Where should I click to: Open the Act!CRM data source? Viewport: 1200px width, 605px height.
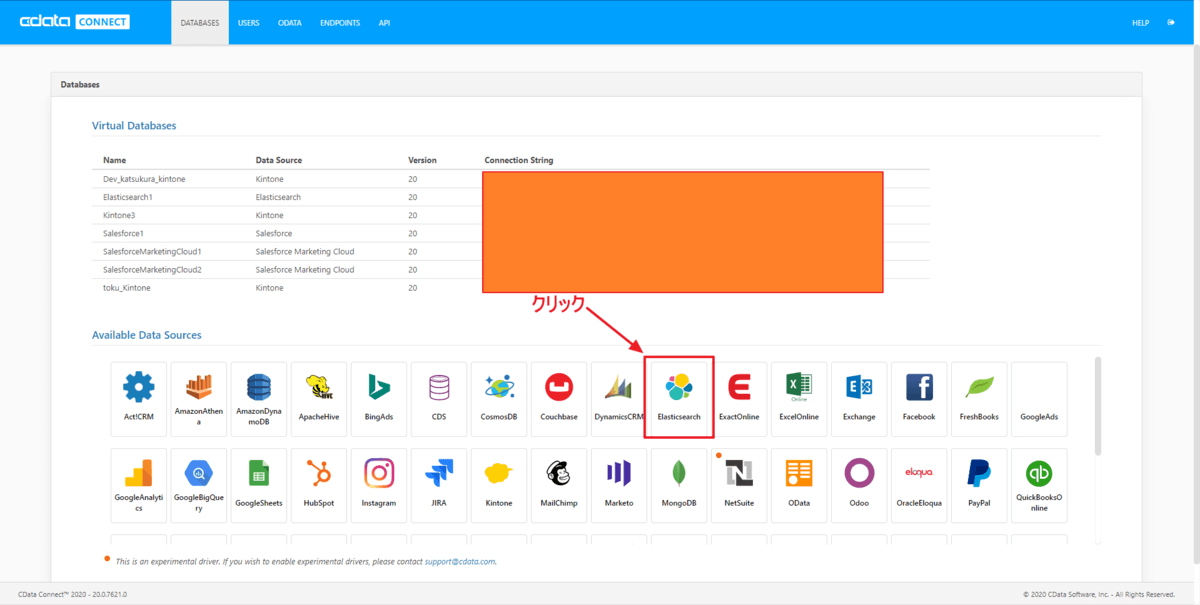[139, 399]
